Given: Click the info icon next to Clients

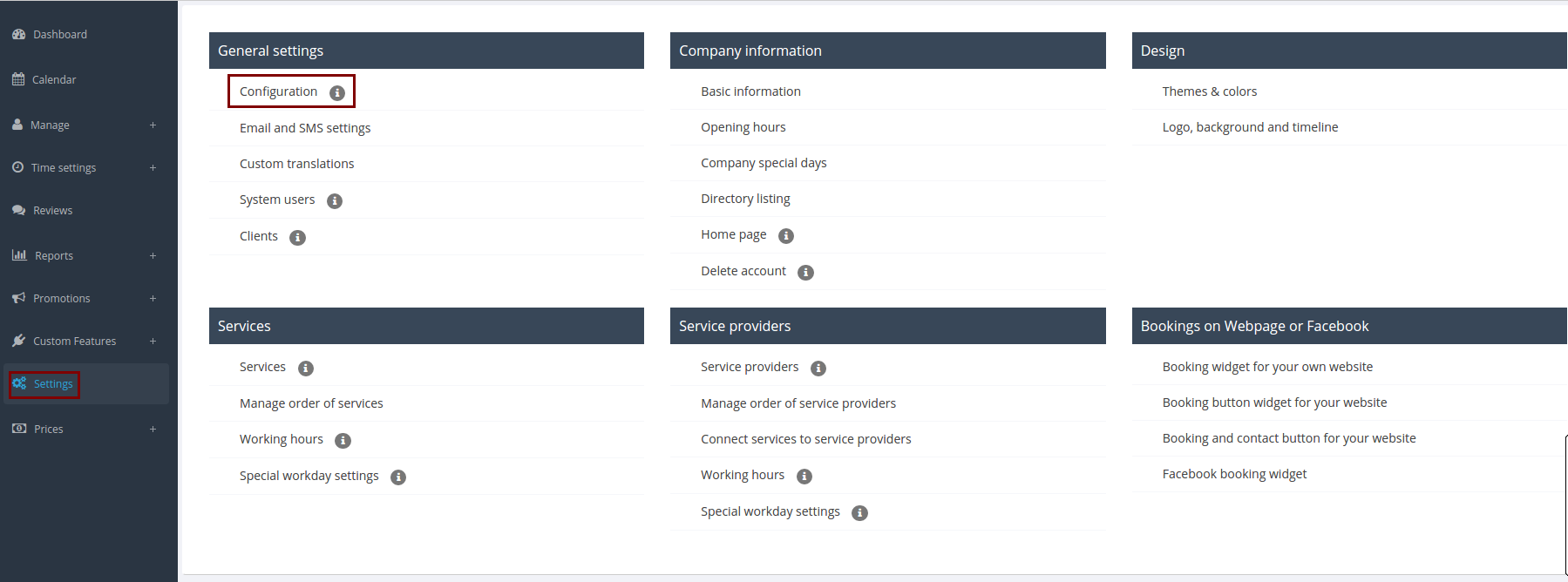Looking at the screenshot, I should pyautogui.click(x=297, y=238).
